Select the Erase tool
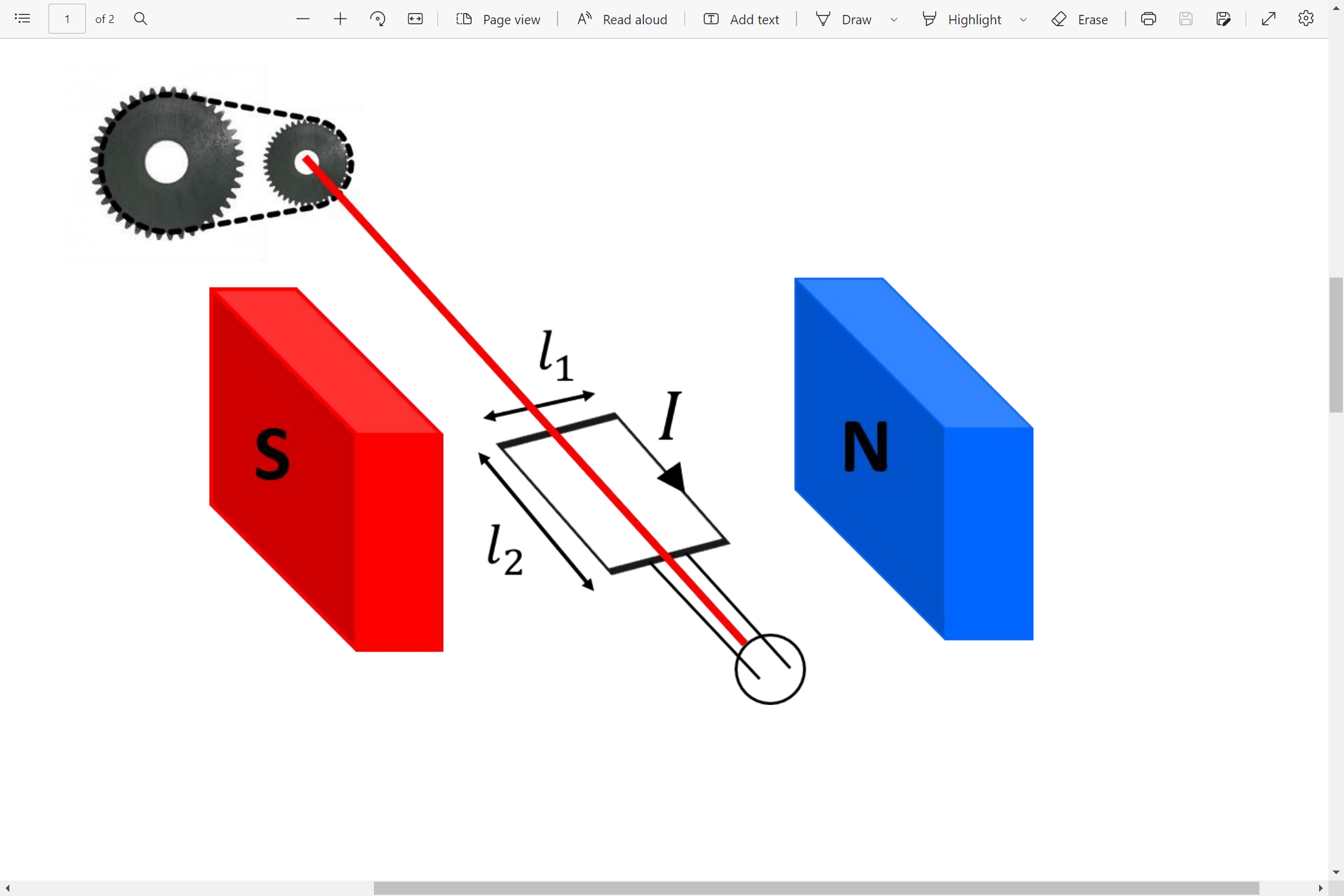This screenshot has width=1344, height=896. coord(1080,19)
